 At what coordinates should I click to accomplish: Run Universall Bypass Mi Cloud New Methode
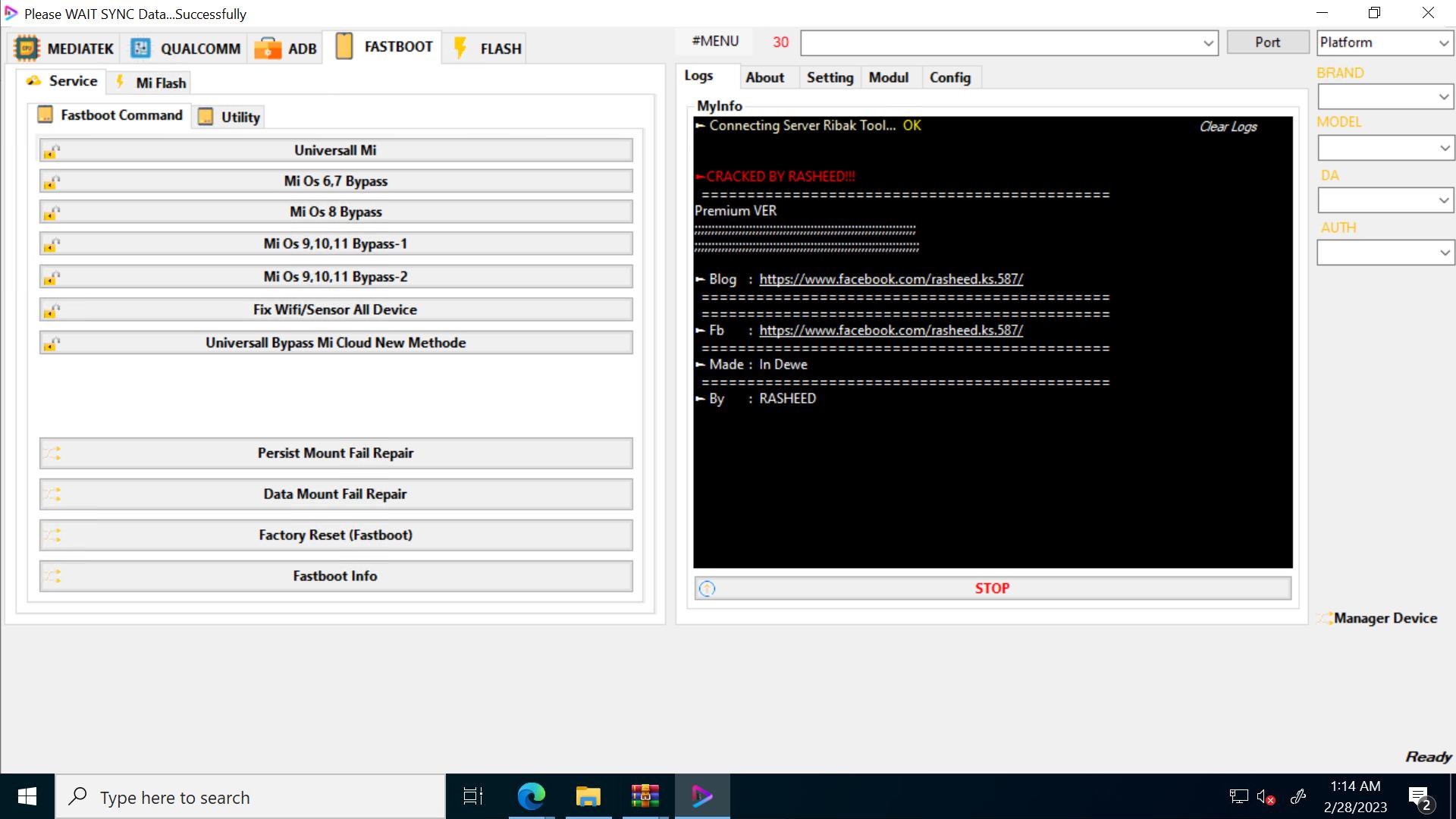[336, 343]
